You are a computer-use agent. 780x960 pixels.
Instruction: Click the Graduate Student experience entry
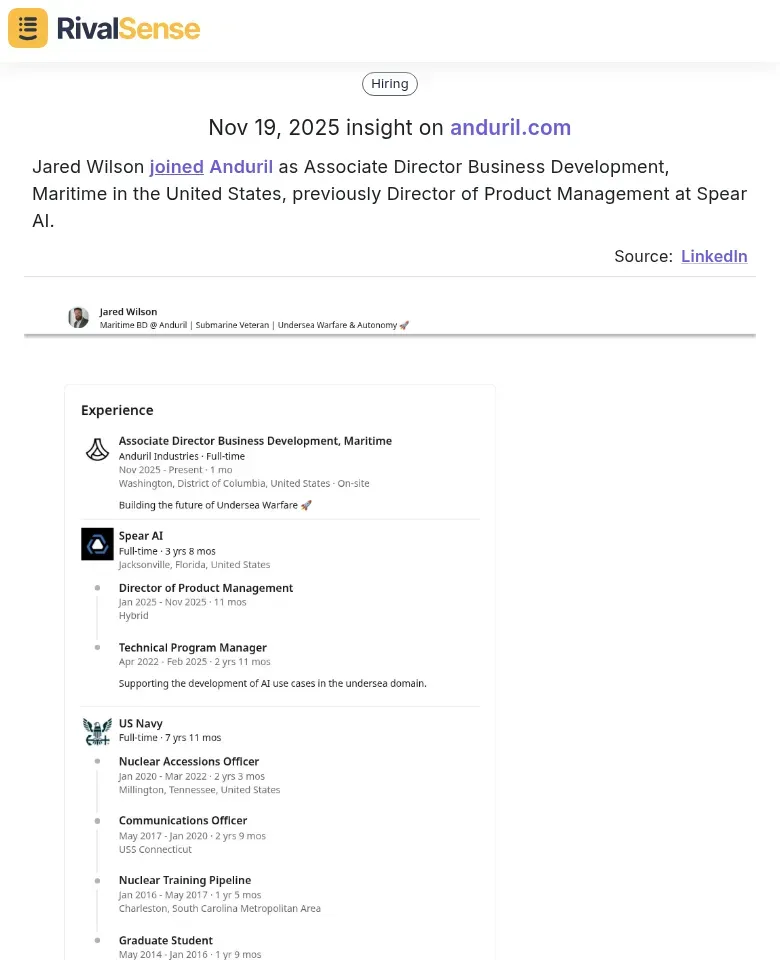164,940
